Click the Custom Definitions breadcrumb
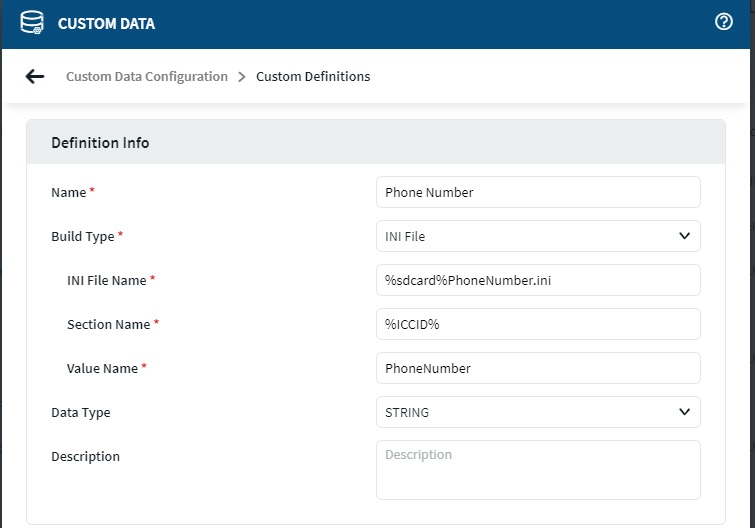The width and height of the screenshot is (755, 528). [313, 77]
